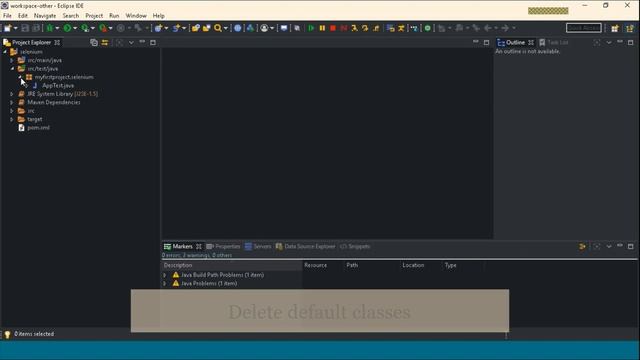Open dropdown arrow next to Search icon
Viewport: 640px width, 360px height.
coord(226,28)
